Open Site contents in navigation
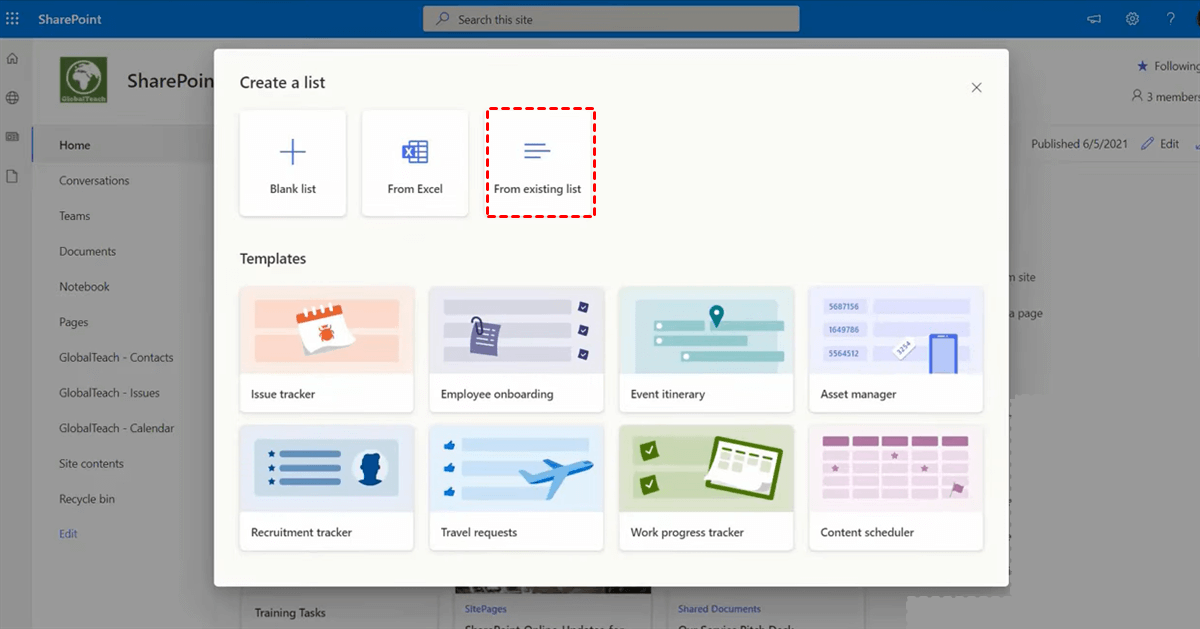 (x=91, y=464)
